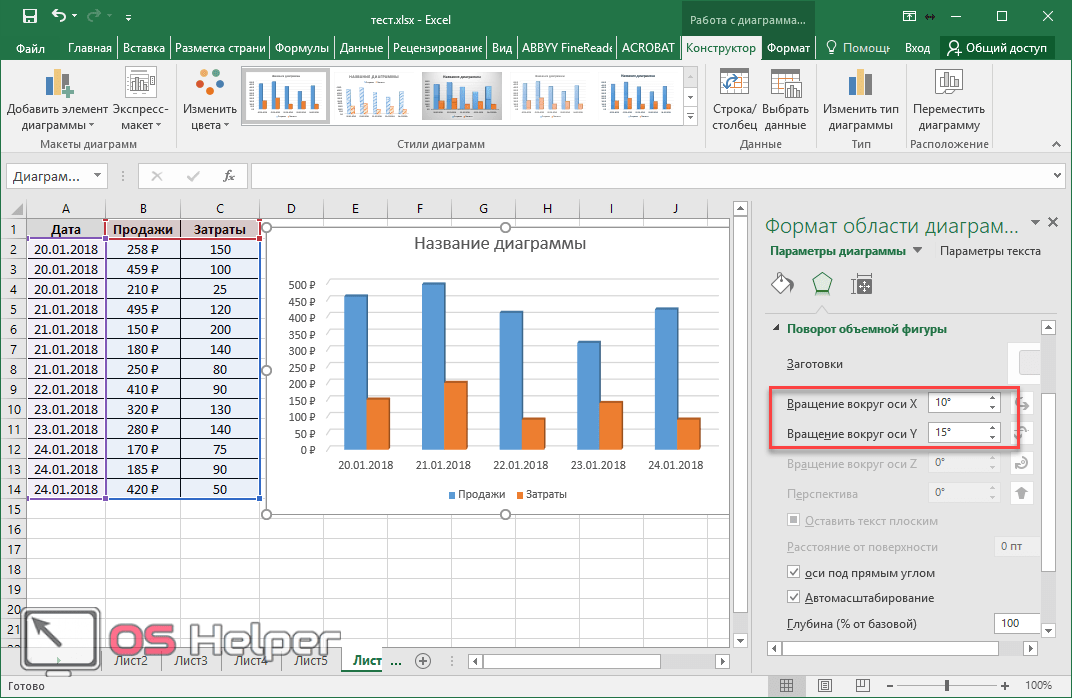The width and height of the screenshot is (1072, 698).
Task: Click the Add Chart Element icon
Action: 57,85
